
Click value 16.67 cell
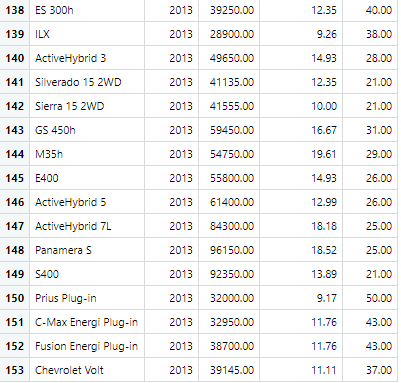click(x=301, y=130)
